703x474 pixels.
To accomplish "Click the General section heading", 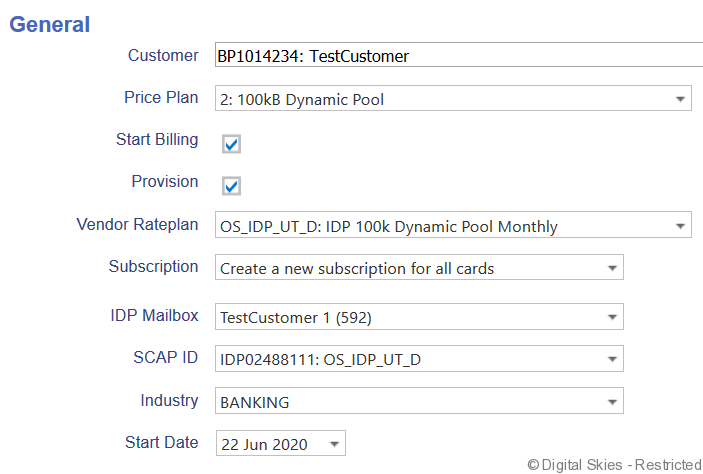I will pyautogui.click(x=49, y=24).
